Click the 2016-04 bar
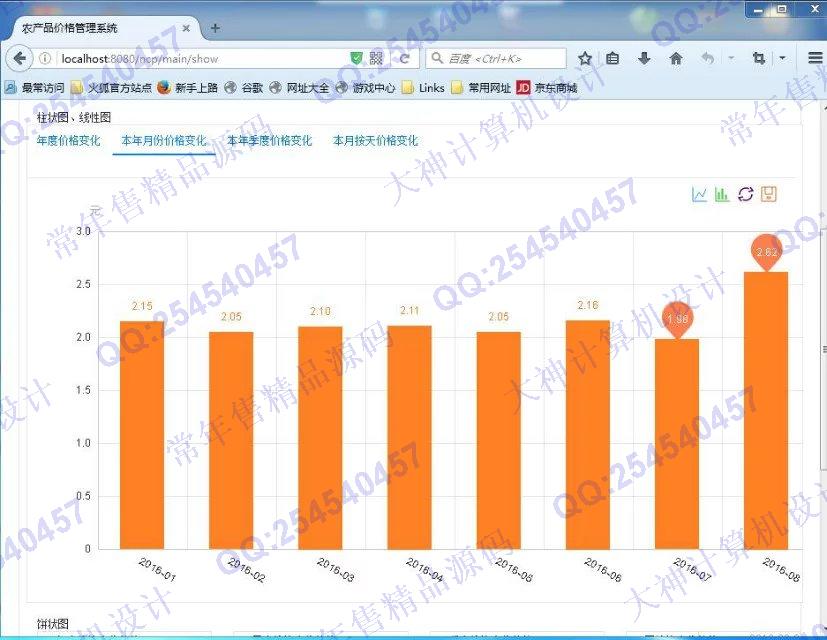The width and height of the screenshot is (827, 640). click(x=409, y=437)
